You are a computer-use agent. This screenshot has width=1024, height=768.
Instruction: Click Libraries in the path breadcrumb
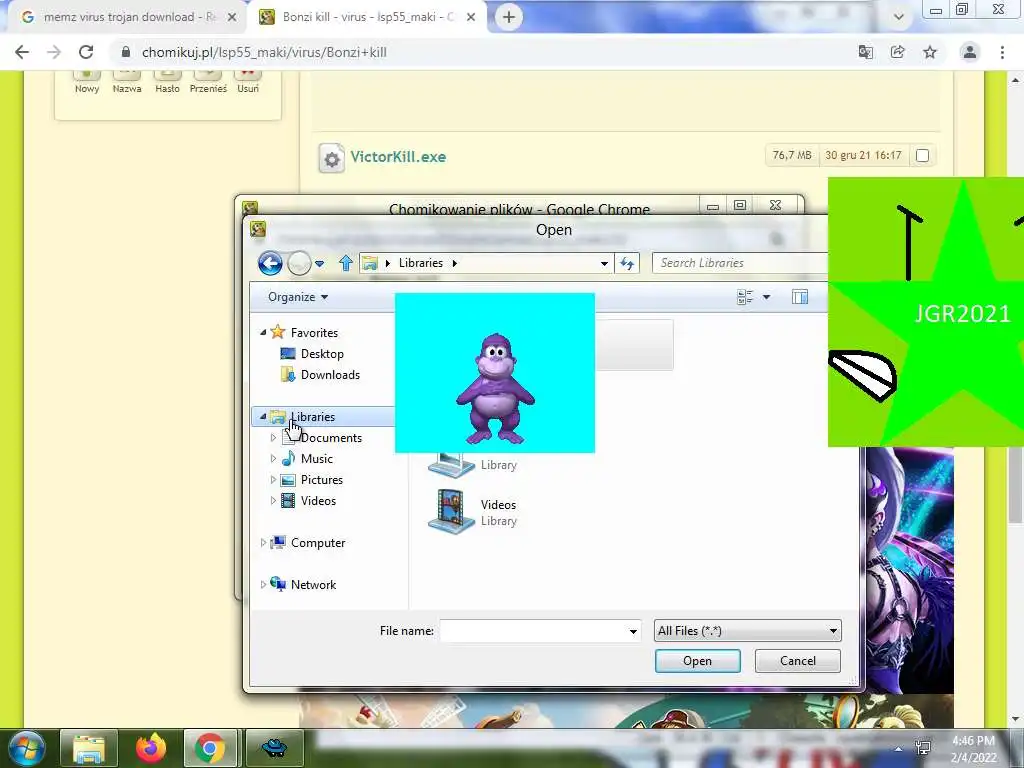click(x=421, y=263)
